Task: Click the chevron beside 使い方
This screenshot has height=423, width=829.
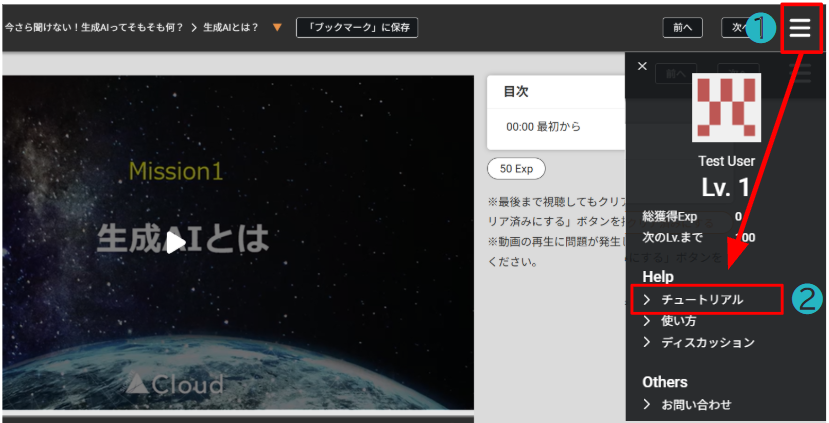Action: pos(647,321)
